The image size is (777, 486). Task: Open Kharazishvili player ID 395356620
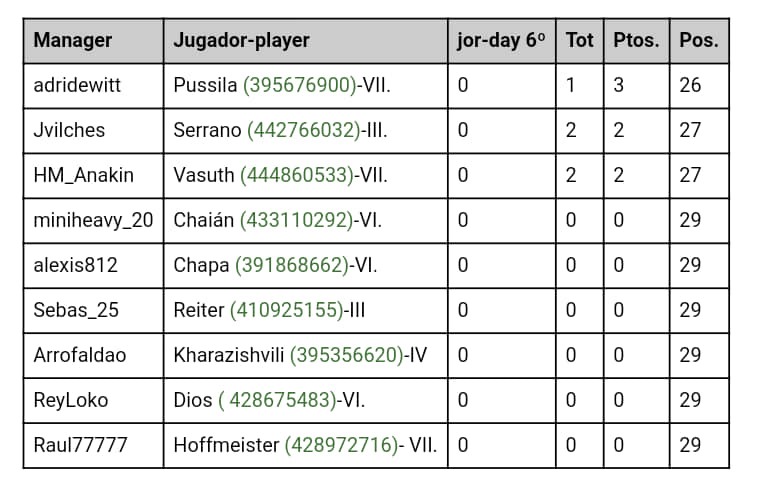coord(347,356)
